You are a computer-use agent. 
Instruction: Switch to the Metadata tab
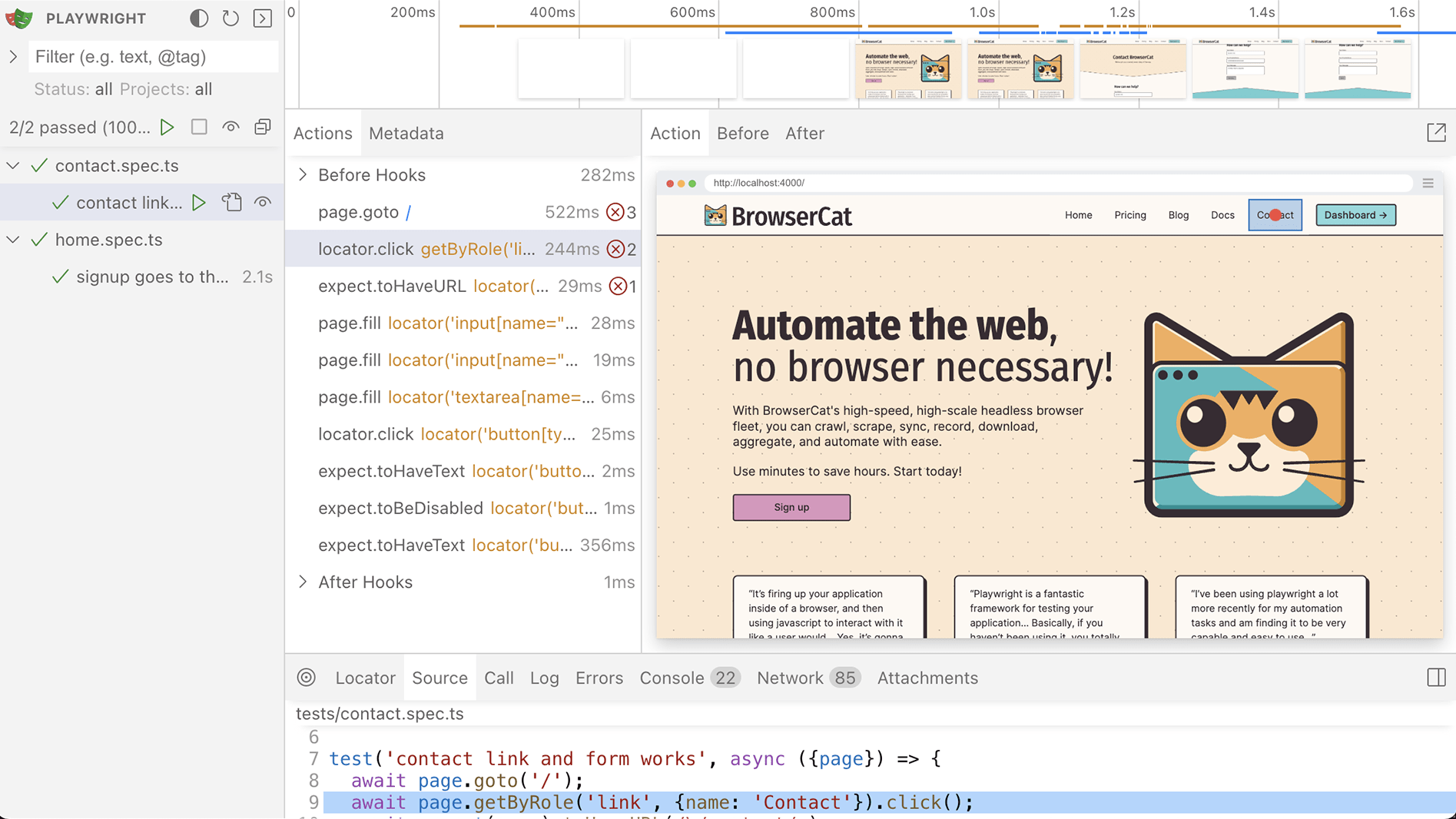pyautogui.click(x=406, y=133)
